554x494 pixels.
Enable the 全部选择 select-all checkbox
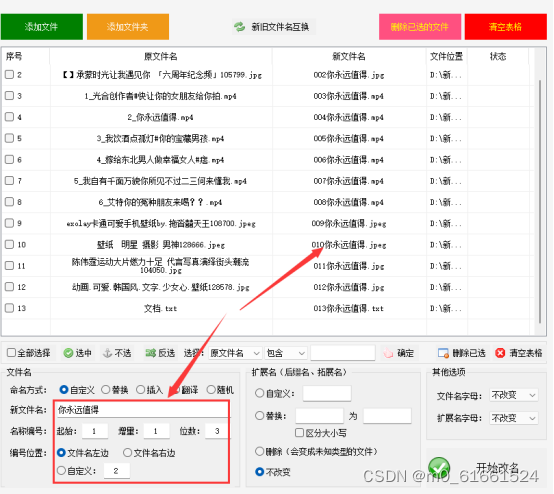(x=11, y=353)
